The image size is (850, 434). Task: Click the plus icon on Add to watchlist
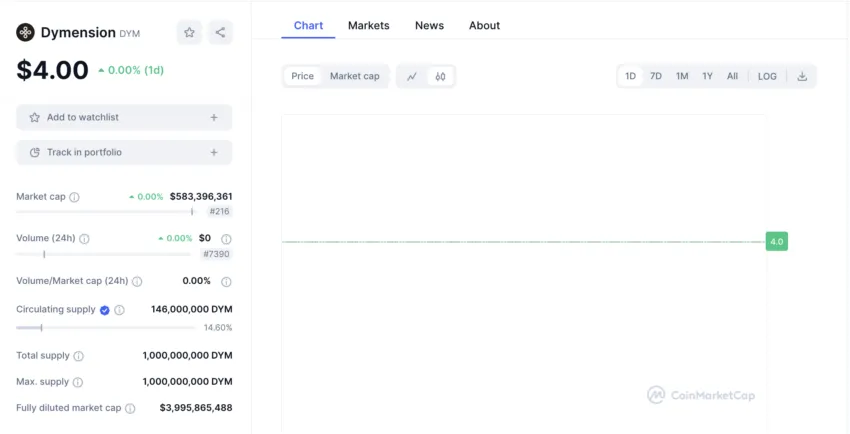(214, 118)
